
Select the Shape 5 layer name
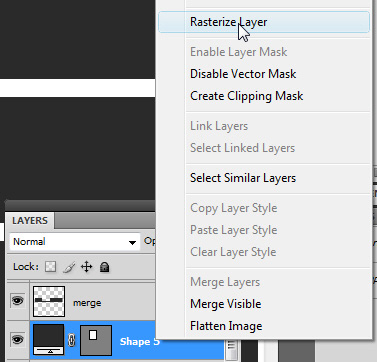139,342
